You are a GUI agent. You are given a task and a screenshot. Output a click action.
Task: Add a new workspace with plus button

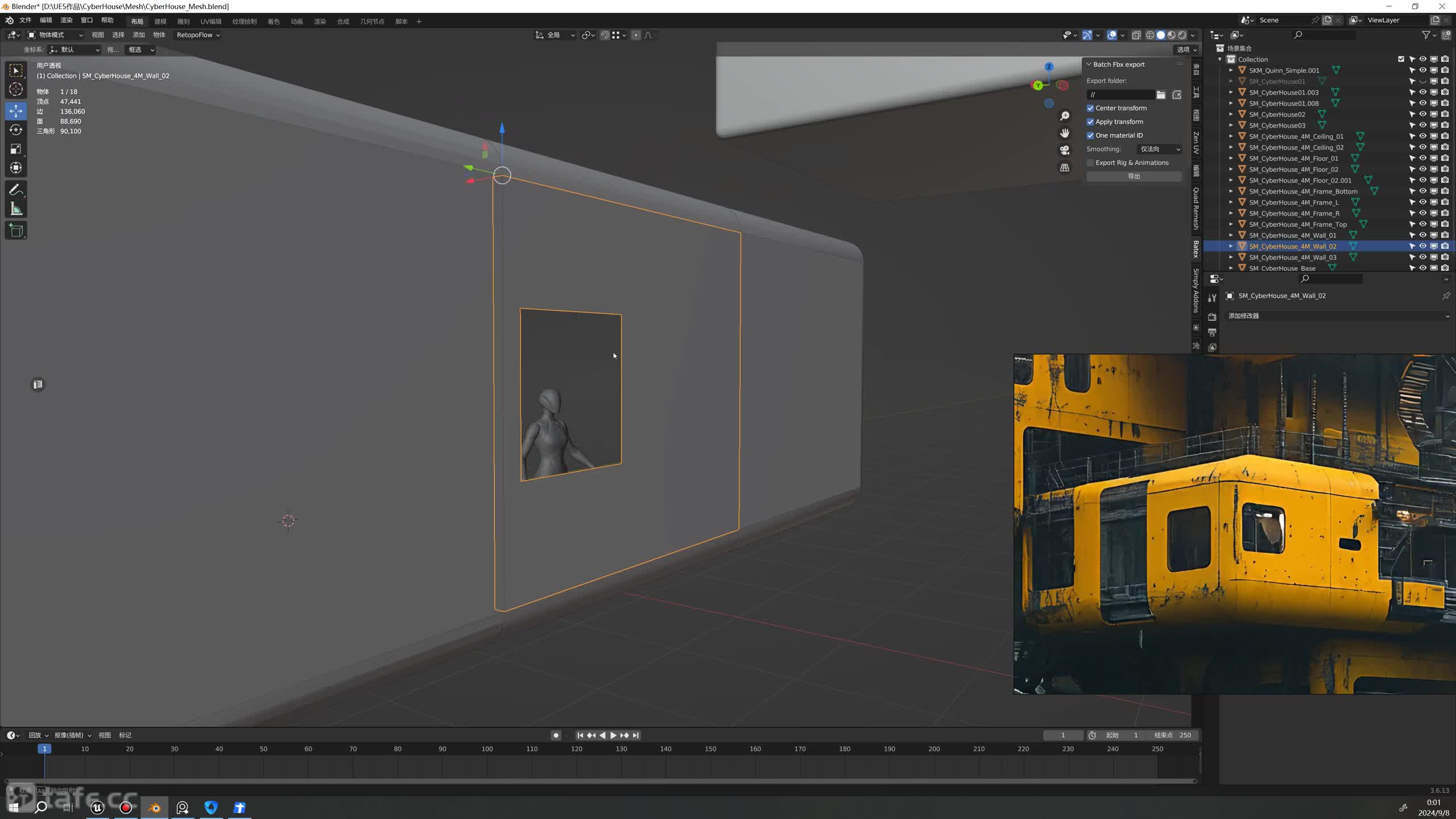pos(419,22)
